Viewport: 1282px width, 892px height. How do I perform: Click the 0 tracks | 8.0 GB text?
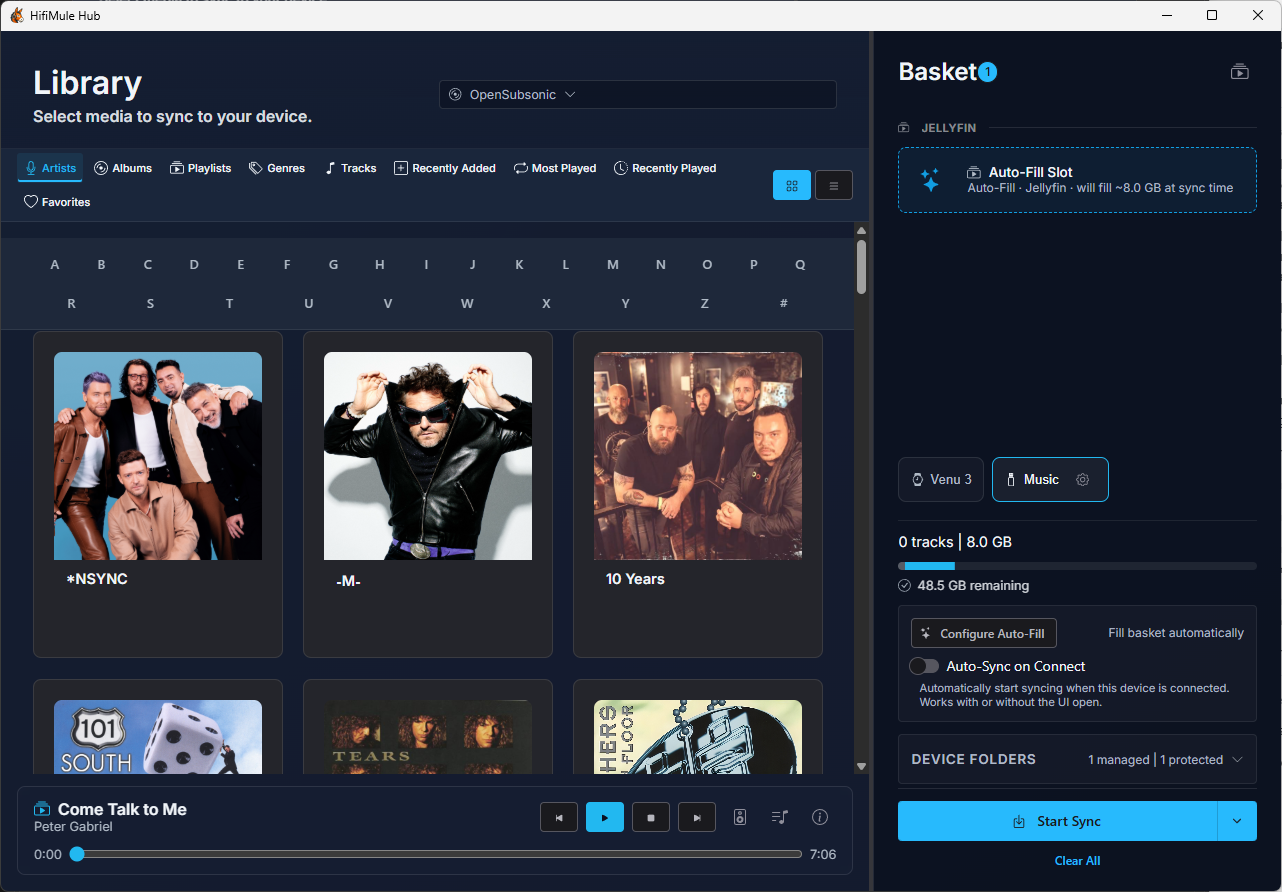point(955,542)
